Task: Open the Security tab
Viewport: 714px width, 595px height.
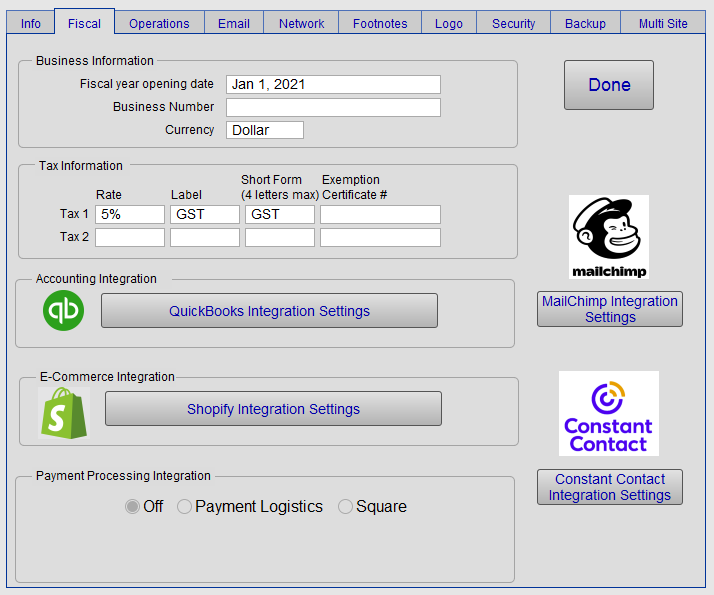Action: coord(513,23)
